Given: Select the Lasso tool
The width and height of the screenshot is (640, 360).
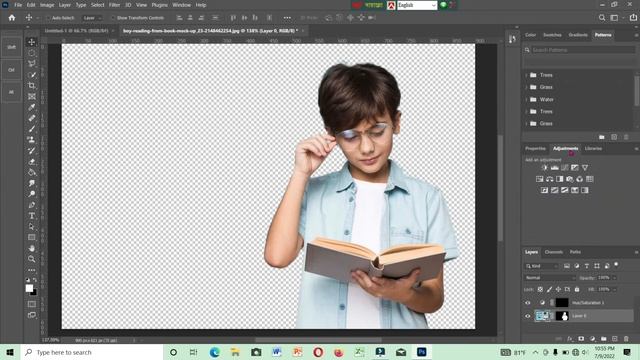Looking at the screenshot, I should (x=31, y=64).
